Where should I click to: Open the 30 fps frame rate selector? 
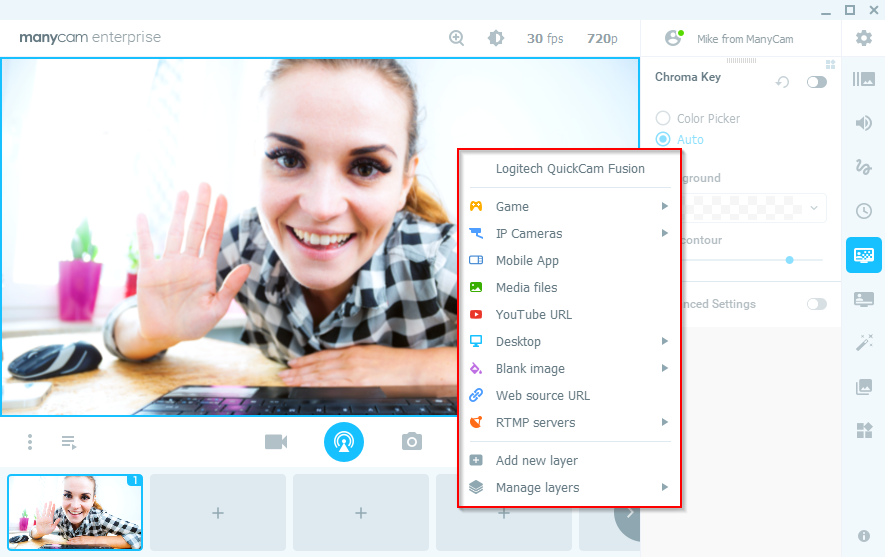pos(545,38)
